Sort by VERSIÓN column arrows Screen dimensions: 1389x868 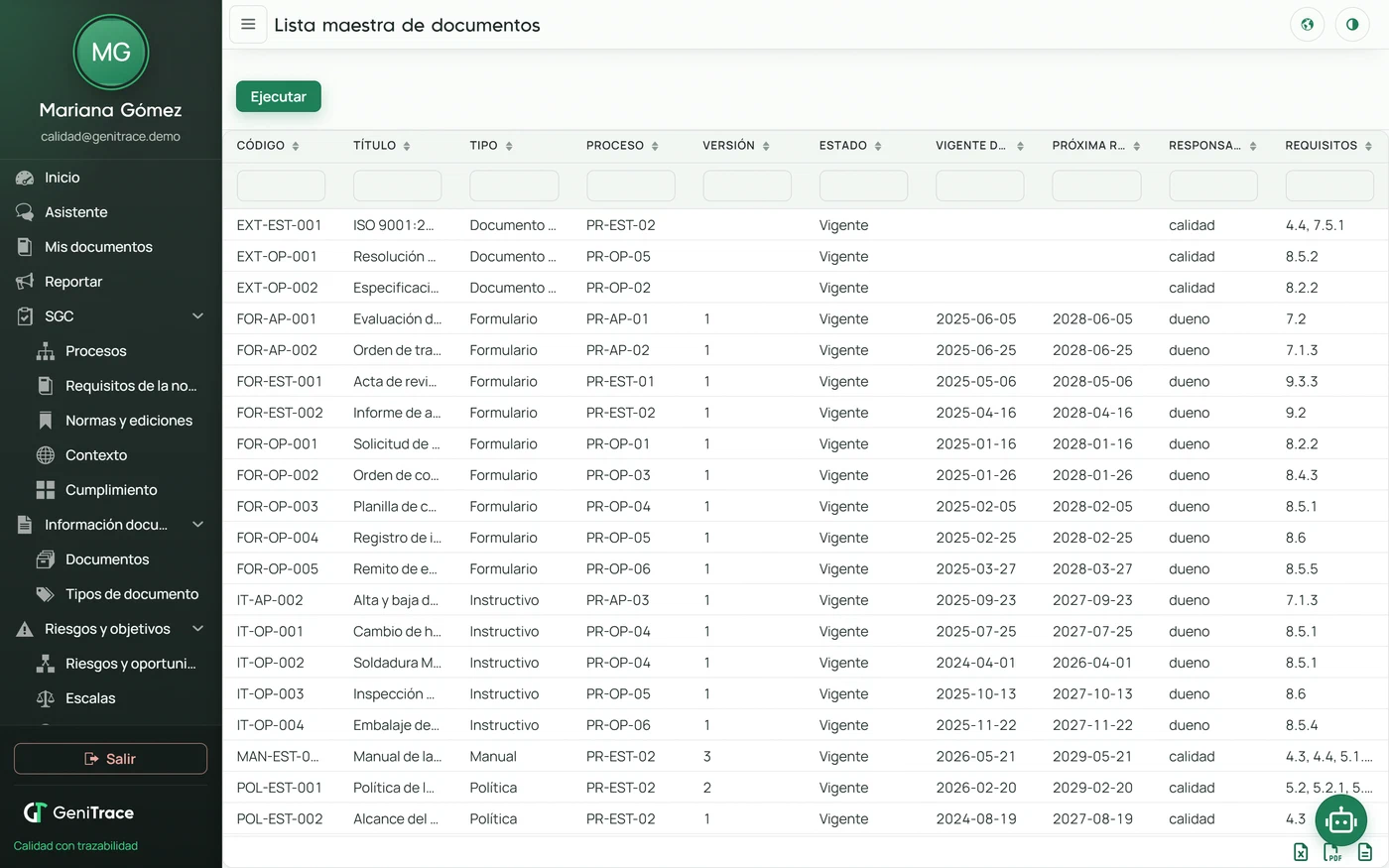tap(766, 146)
